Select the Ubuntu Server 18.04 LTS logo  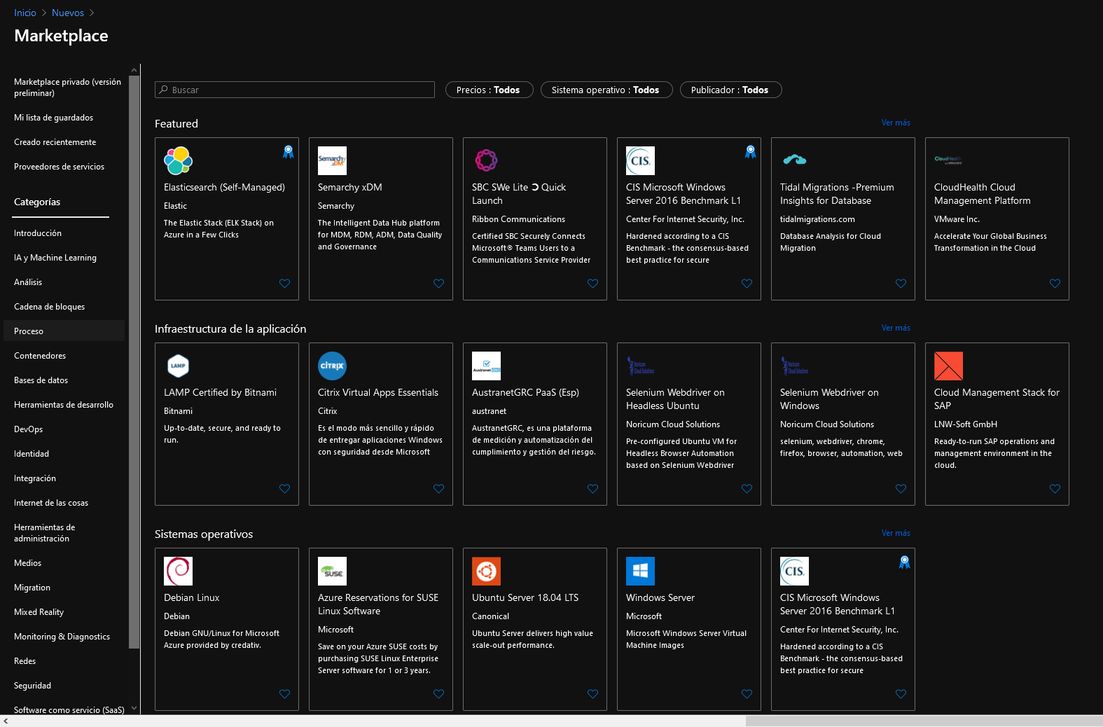pyautogui.click(x=486, y=571)
